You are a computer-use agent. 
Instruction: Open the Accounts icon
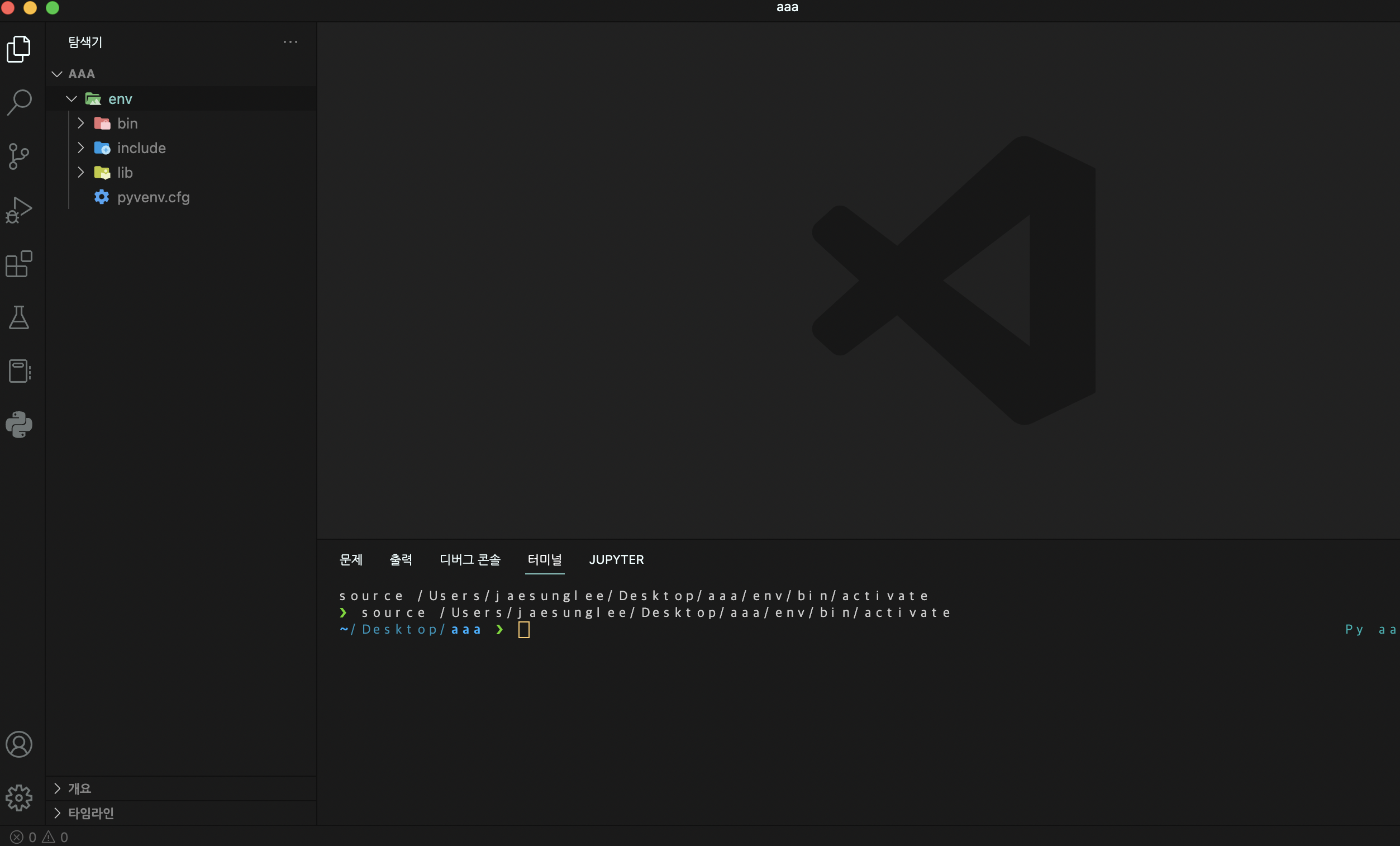19,744
